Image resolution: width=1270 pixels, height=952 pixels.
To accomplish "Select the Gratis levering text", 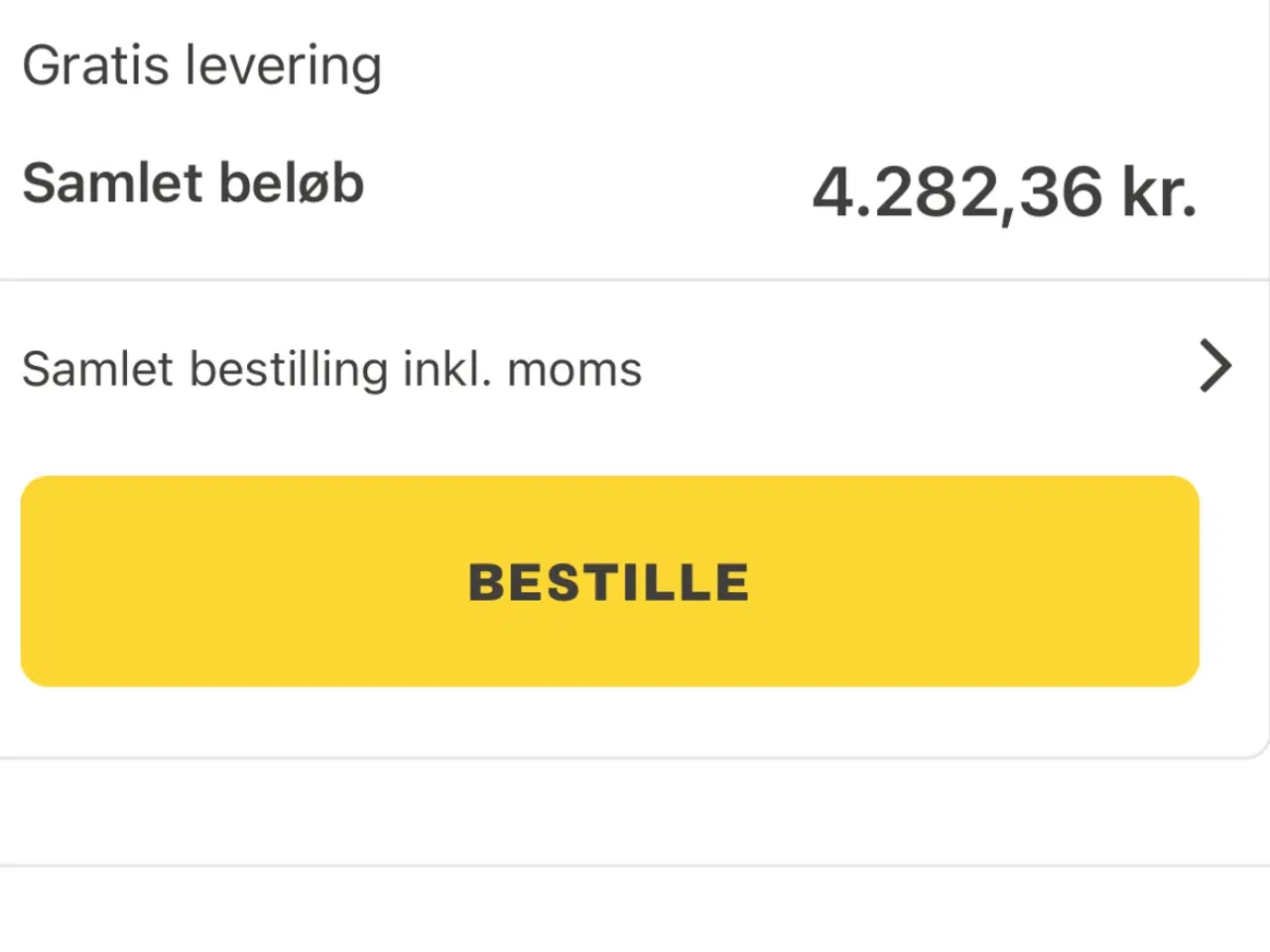I will point(201,66).
